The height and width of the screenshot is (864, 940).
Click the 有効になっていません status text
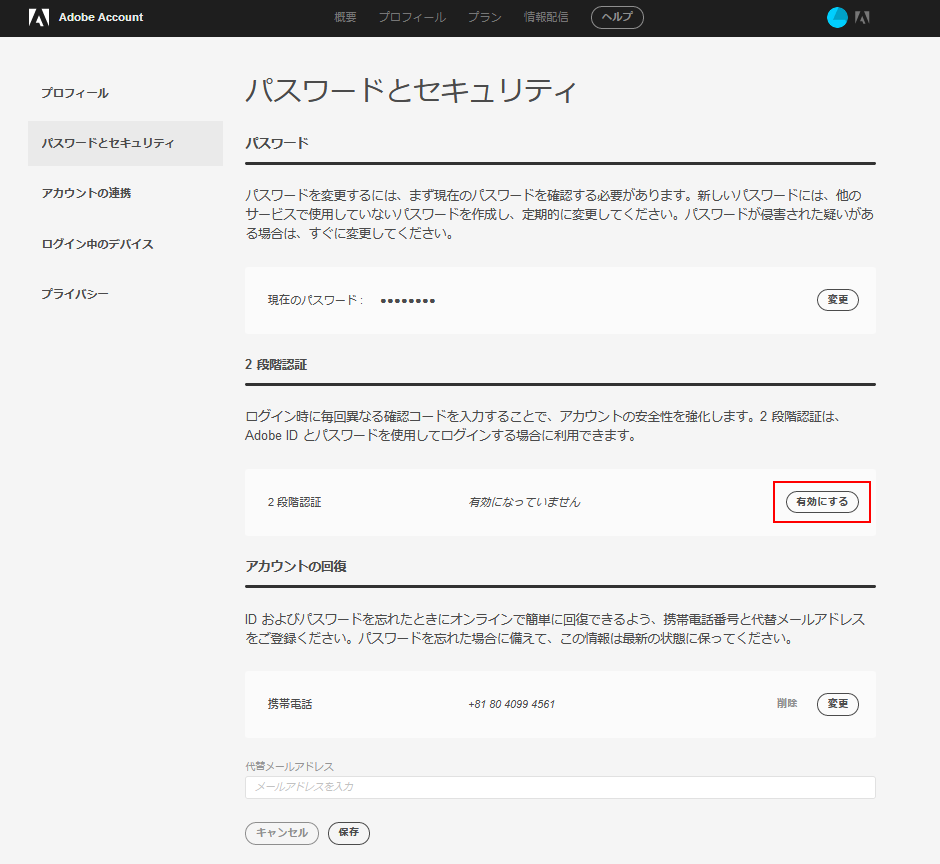pos(525,502)
